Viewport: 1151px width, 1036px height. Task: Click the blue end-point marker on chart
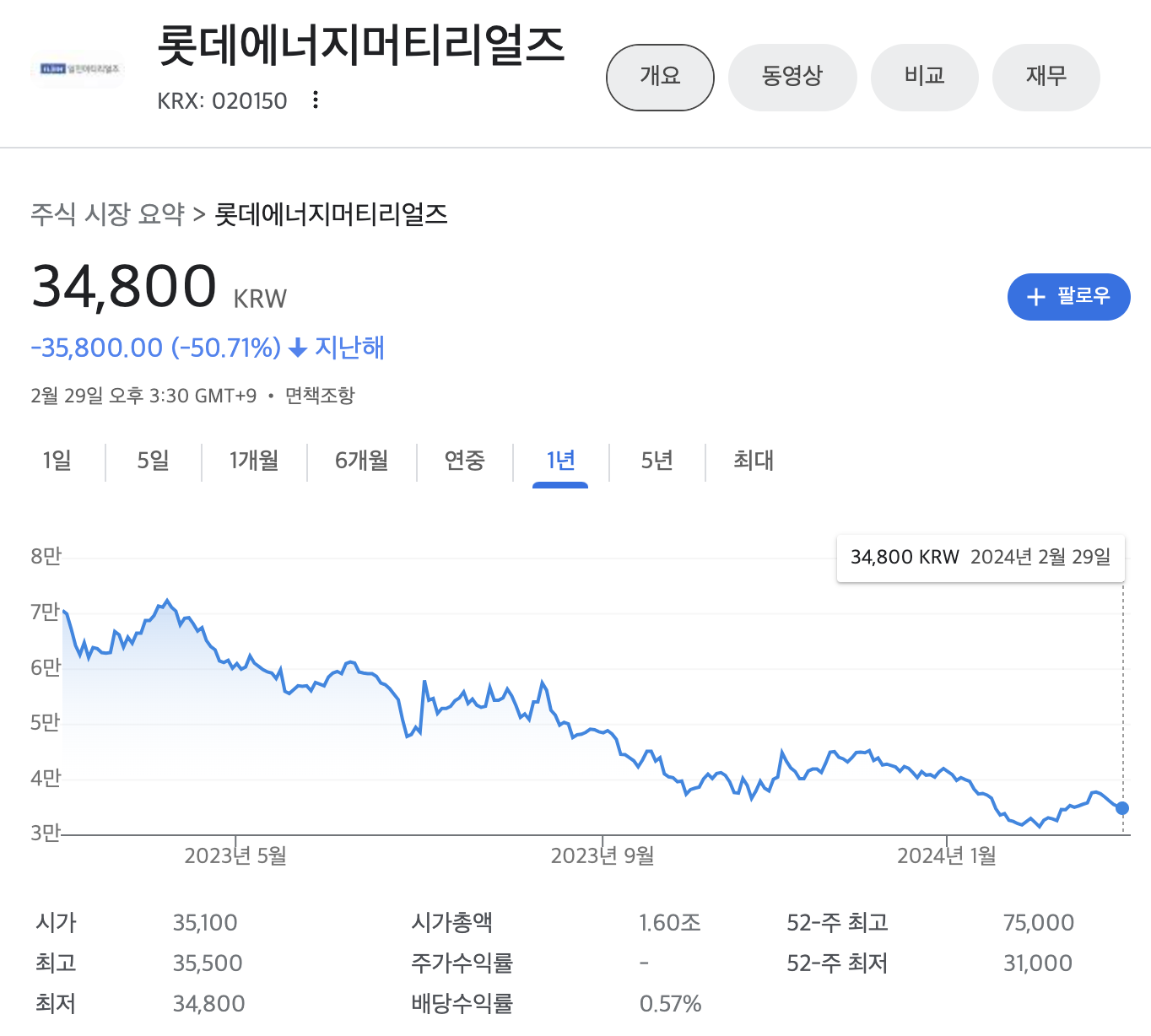pyautogui.click(x=1122, y=808)
